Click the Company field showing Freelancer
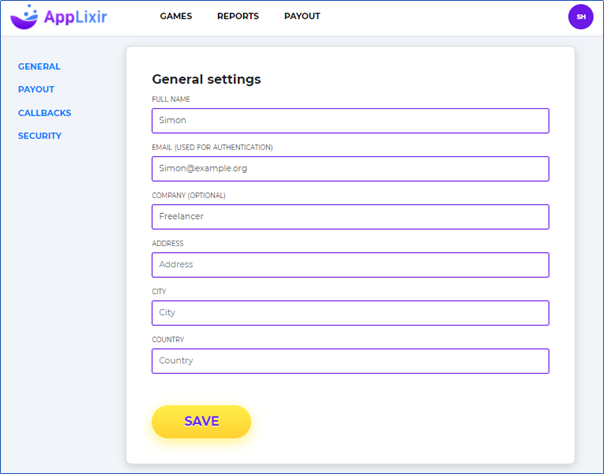Image resolution: width=604 pixels, height=474 pixels. [x=350, y=217]
